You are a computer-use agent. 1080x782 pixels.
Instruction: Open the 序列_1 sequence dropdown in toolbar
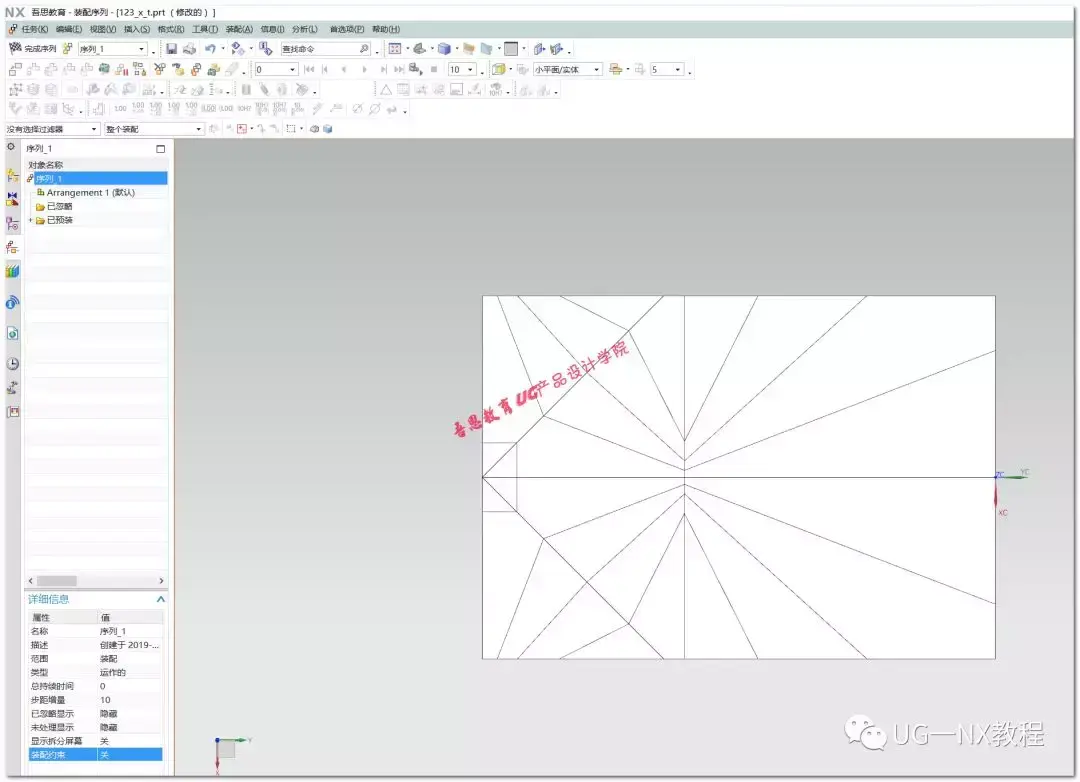point(142,49)
